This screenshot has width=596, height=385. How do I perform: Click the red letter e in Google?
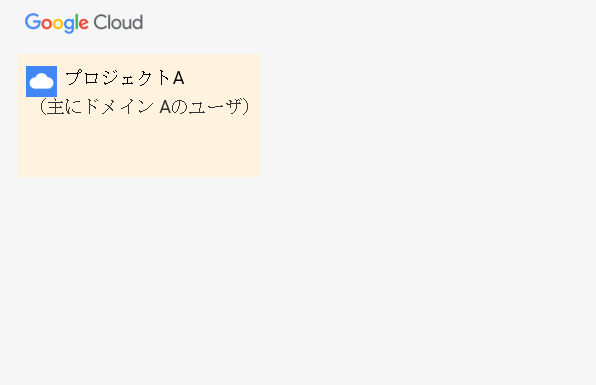coord(84,24)
